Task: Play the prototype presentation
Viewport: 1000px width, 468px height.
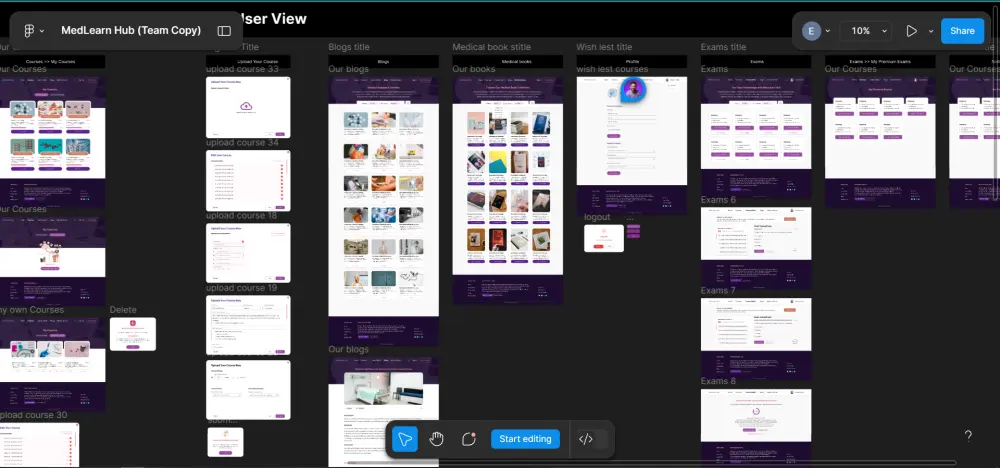Action: pyautogui.click(x=911, y=31)
